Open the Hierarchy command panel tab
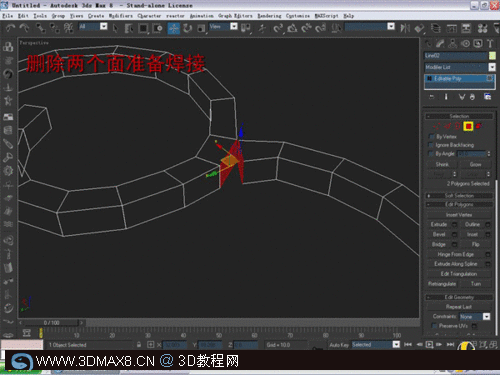The width and height of the screenshot is (500, 375). click(x=453, y=44)
